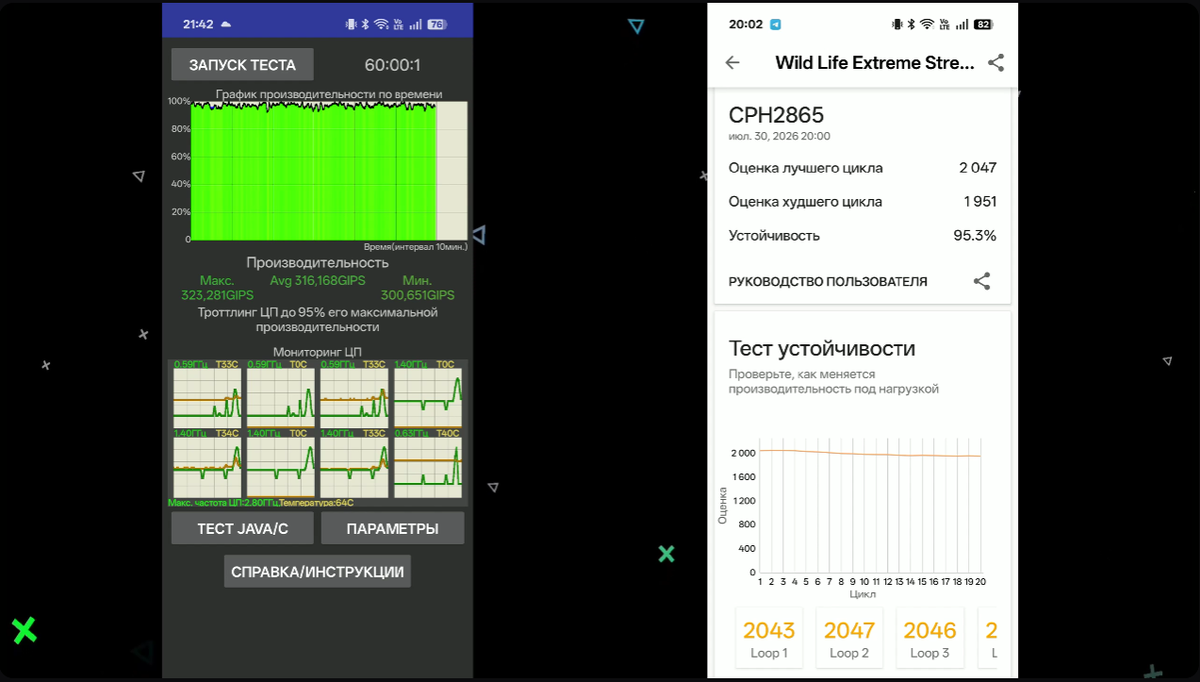Tap the Мониторинг ЦП heading
Viewport: 1200px width, 682px height.
(x=317, y=352)
